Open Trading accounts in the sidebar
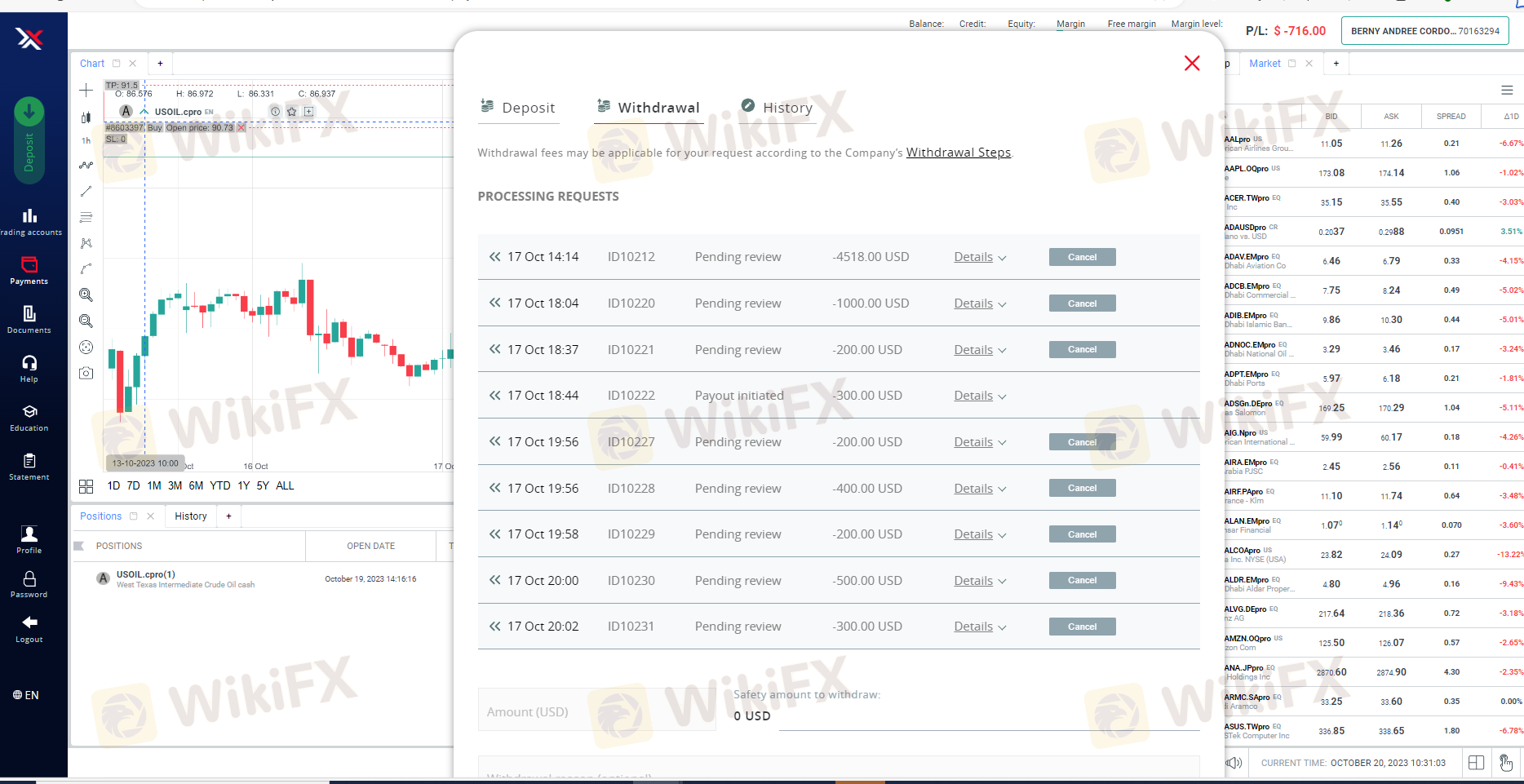Image resolution: width=1524 pixels, height=784 pixels. click(x=30, y=222)
